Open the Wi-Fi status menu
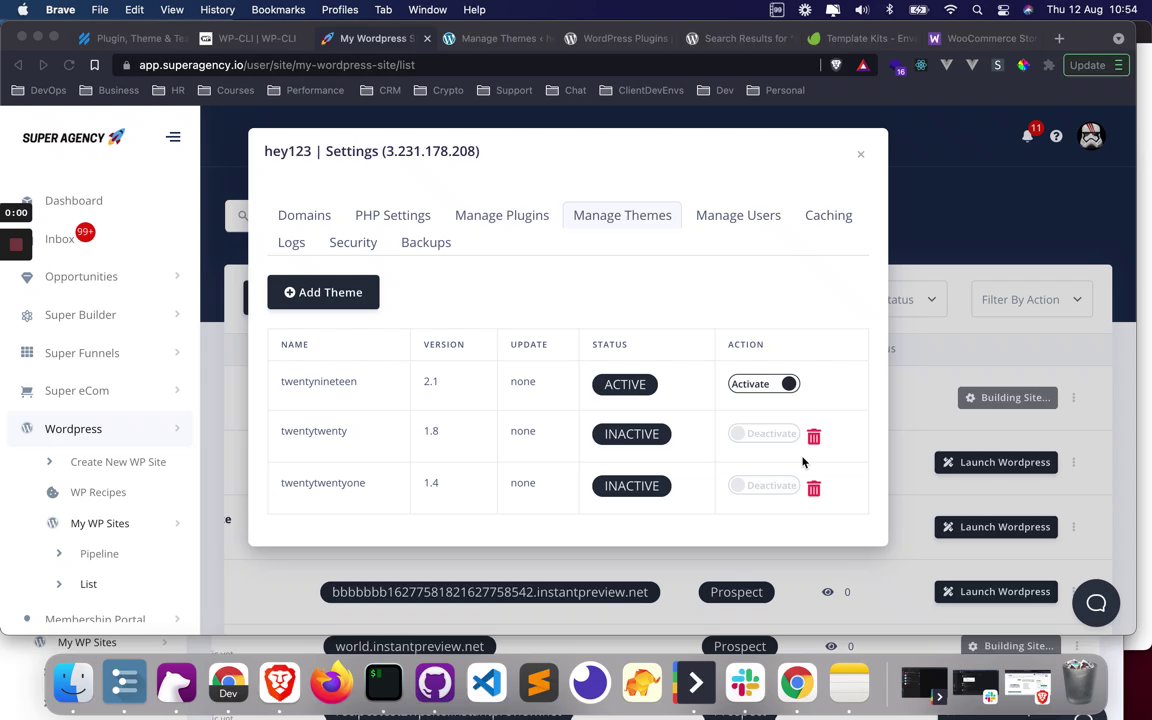 tap(950, 10)
